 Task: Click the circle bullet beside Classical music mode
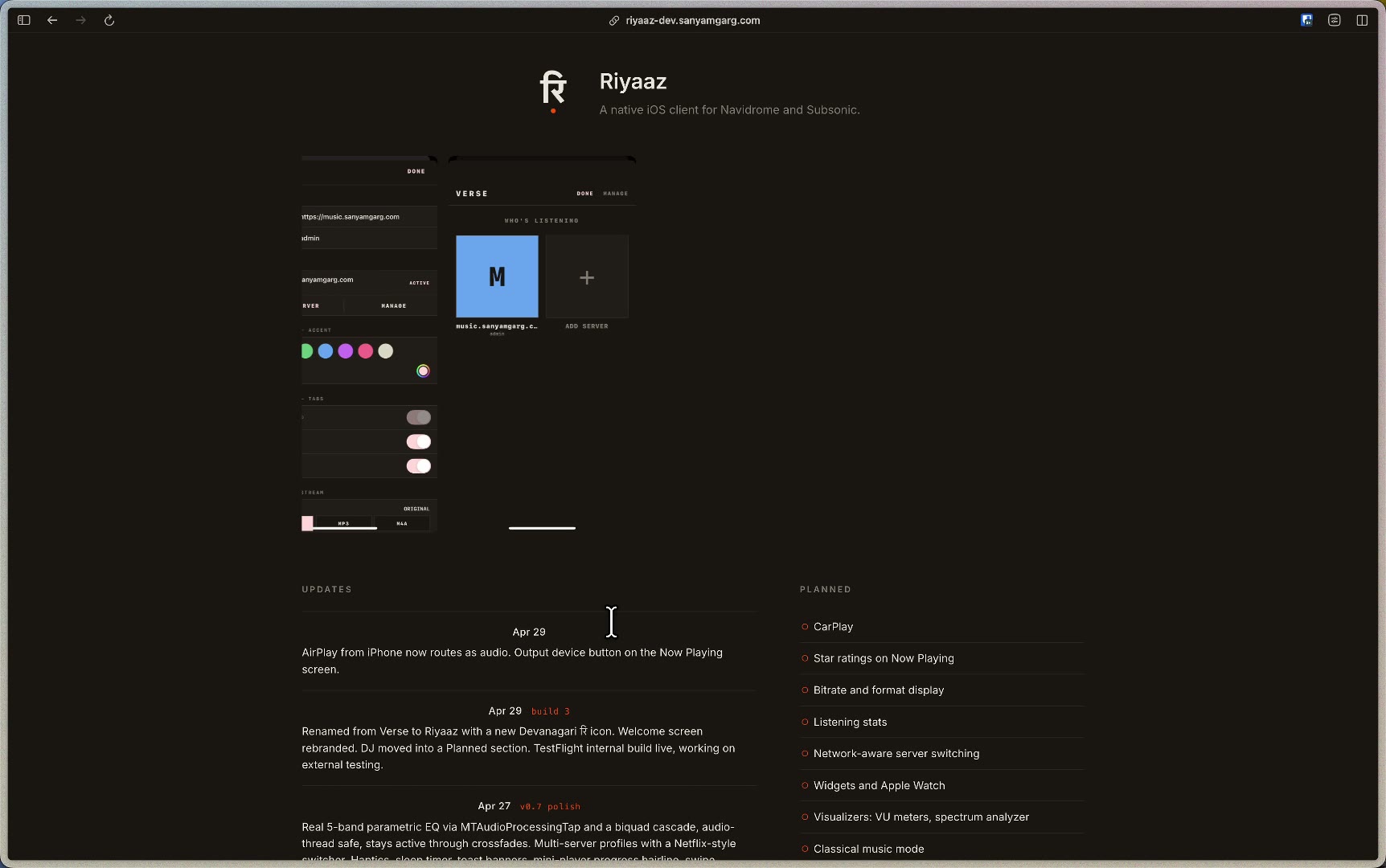(805, 850)
